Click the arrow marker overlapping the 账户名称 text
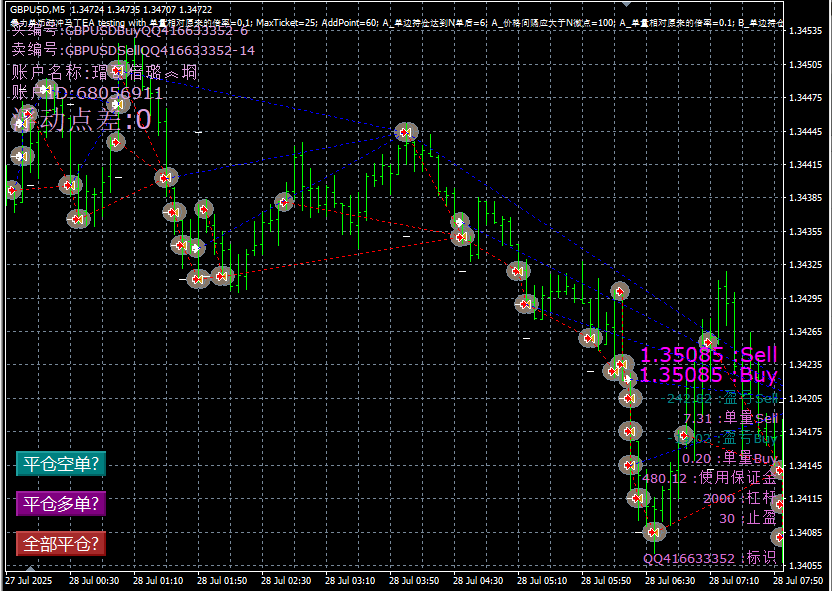 [118, 72]
